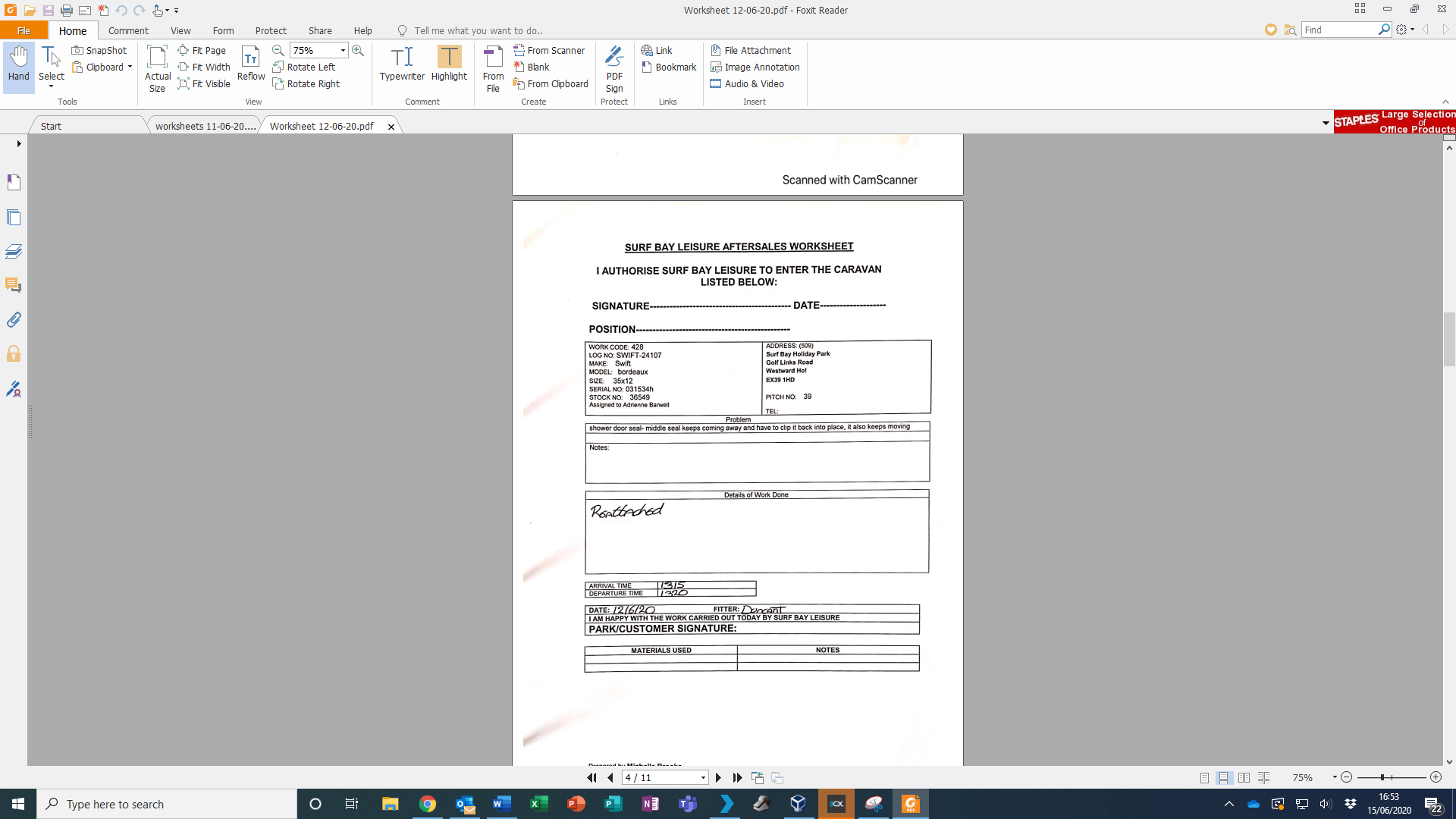Open the bookmarks panel in sidebar

[x=14, y=182]
